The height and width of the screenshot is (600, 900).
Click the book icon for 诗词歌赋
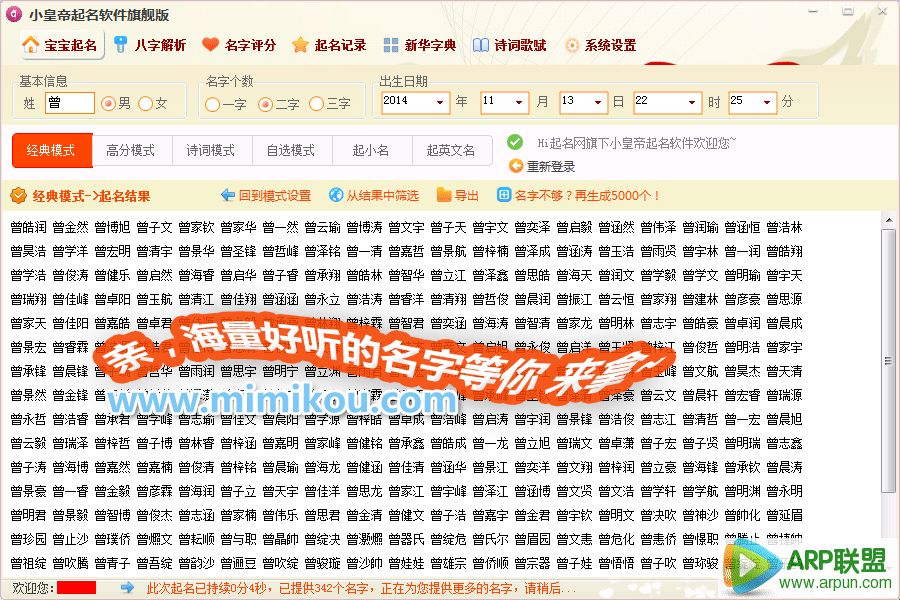pos(480,45)
